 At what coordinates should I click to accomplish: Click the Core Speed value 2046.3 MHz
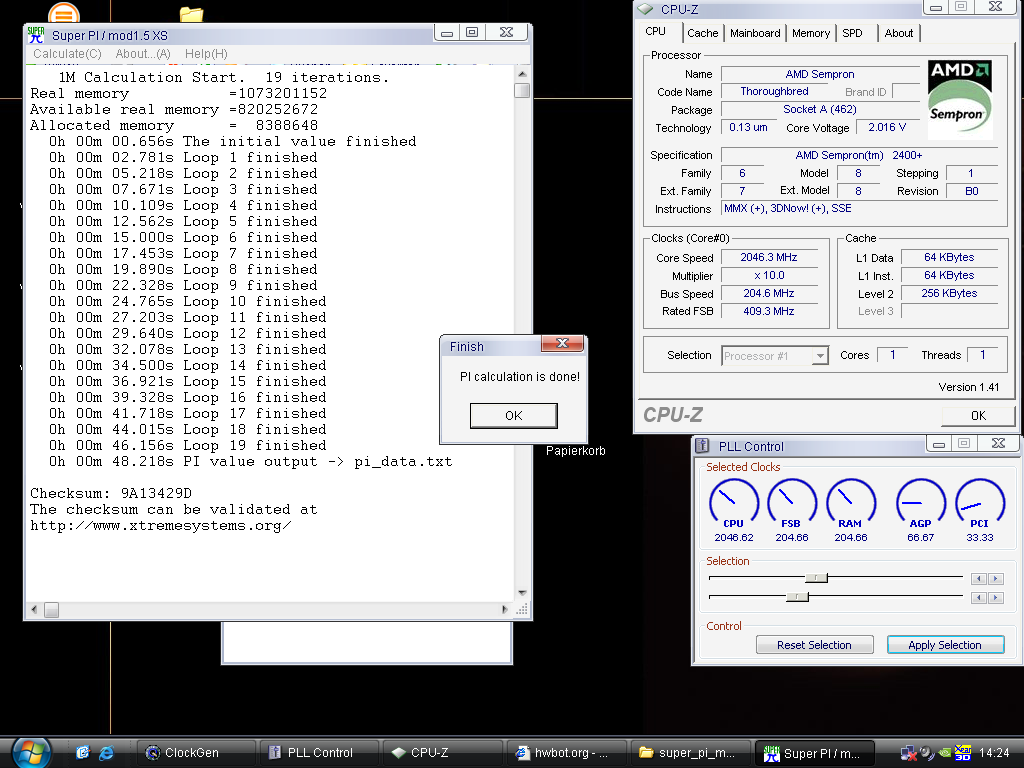(x=769, y=257)
